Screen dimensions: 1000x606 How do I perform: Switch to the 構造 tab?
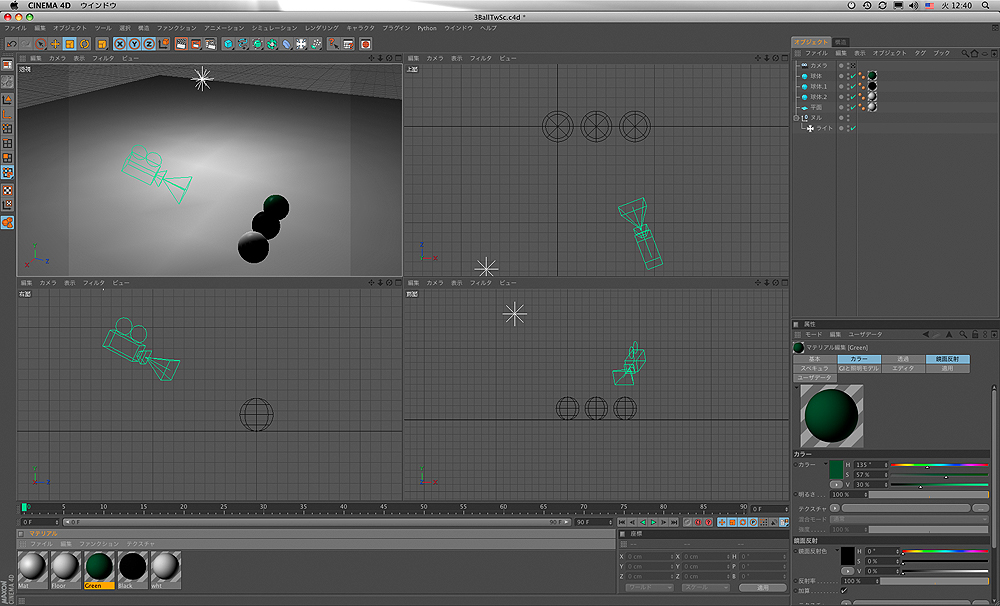[x=841, y=41]
